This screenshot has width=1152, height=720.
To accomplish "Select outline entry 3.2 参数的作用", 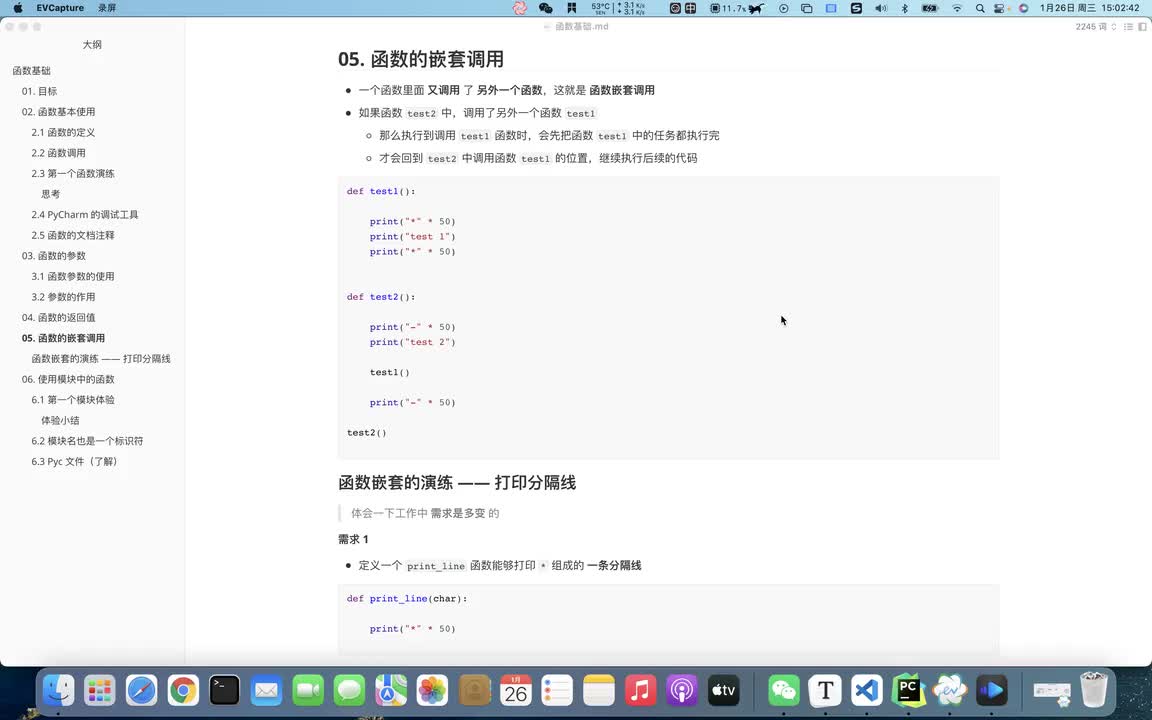I will click(x=63, y=297).
